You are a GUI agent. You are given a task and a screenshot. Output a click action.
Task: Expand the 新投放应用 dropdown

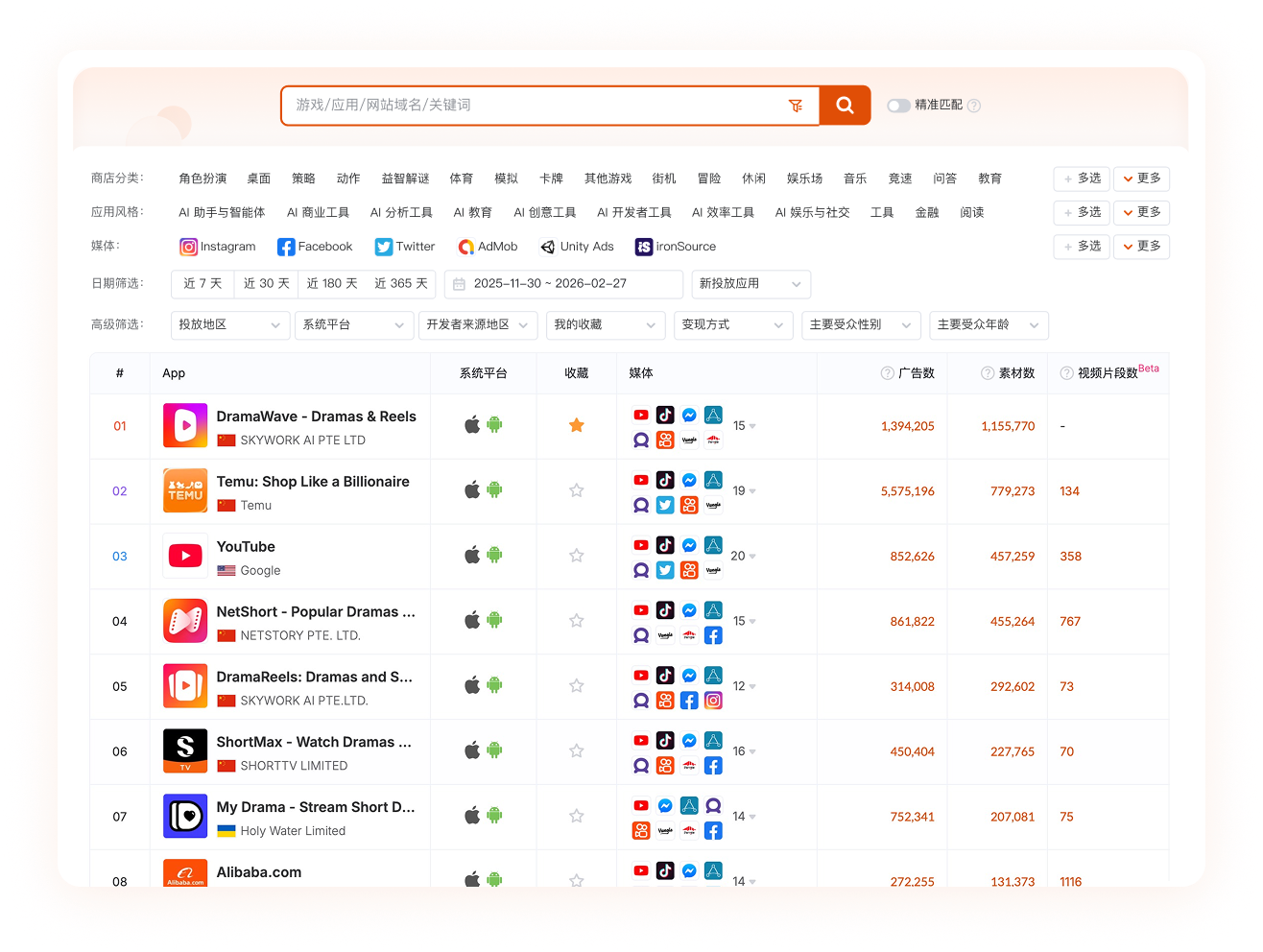click(751, 284)
